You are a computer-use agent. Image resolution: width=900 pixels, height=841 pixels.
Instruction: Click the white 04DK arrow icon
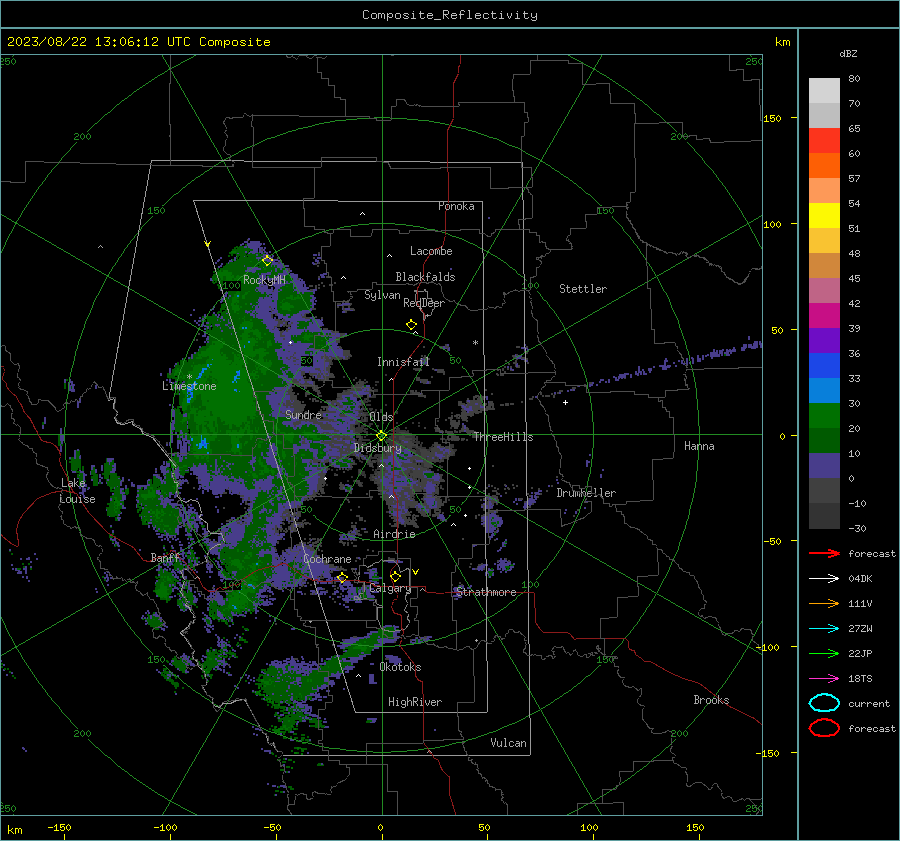point(824,578)
